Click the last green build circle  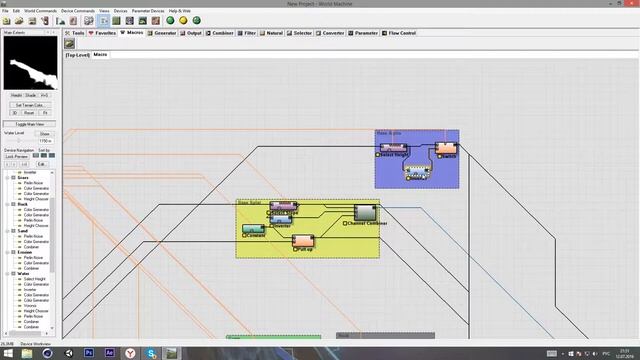coord(196,20)
